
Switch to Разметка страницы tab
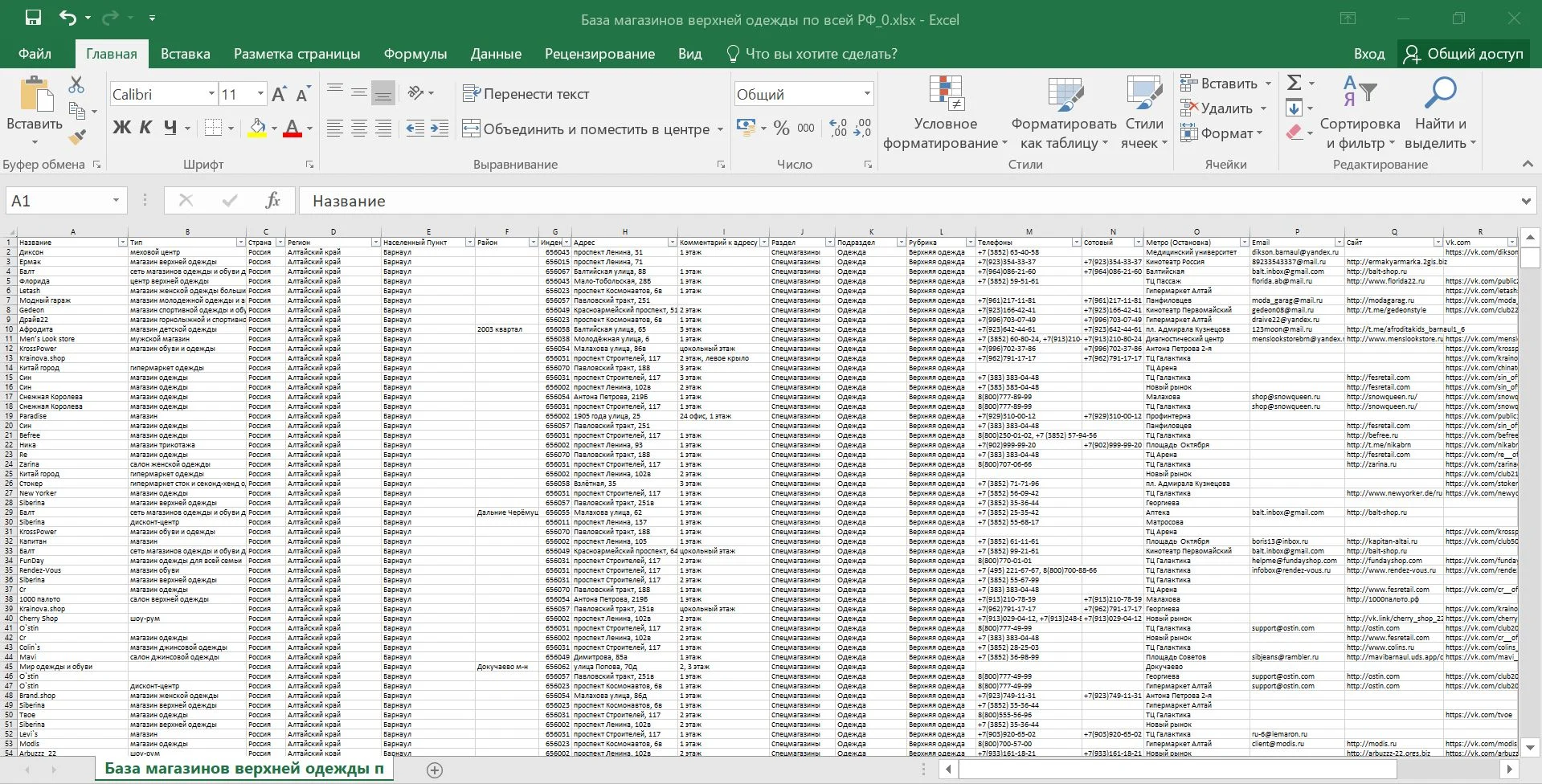(297, 54)
